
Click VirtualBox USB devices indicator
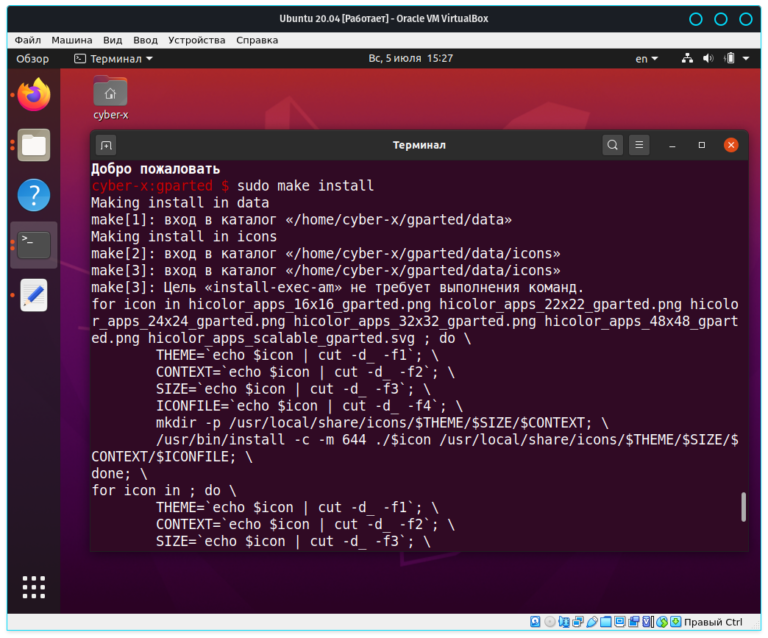pyautogui.click(x=592, y=622)
